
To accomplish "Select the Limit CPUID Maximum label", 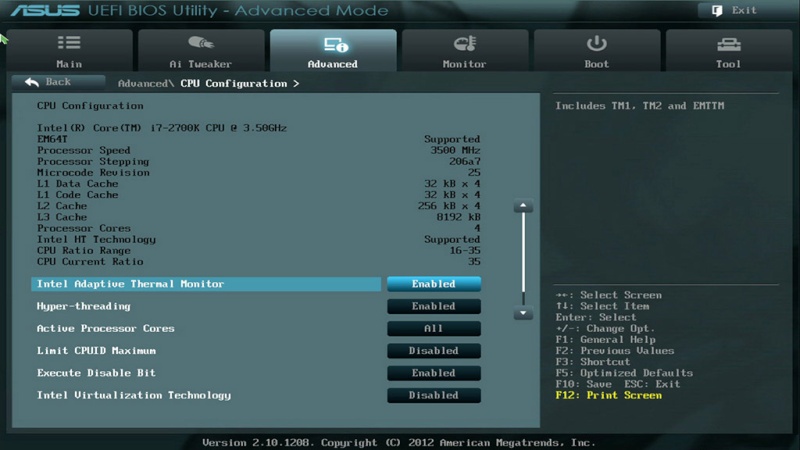I will 96,351.
